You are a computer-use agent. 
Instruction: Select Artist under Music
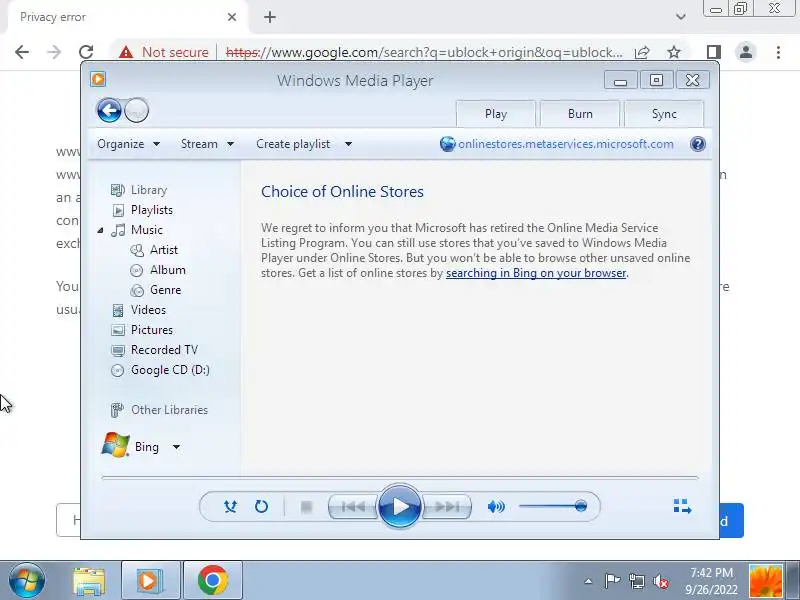tap(154, 249)
